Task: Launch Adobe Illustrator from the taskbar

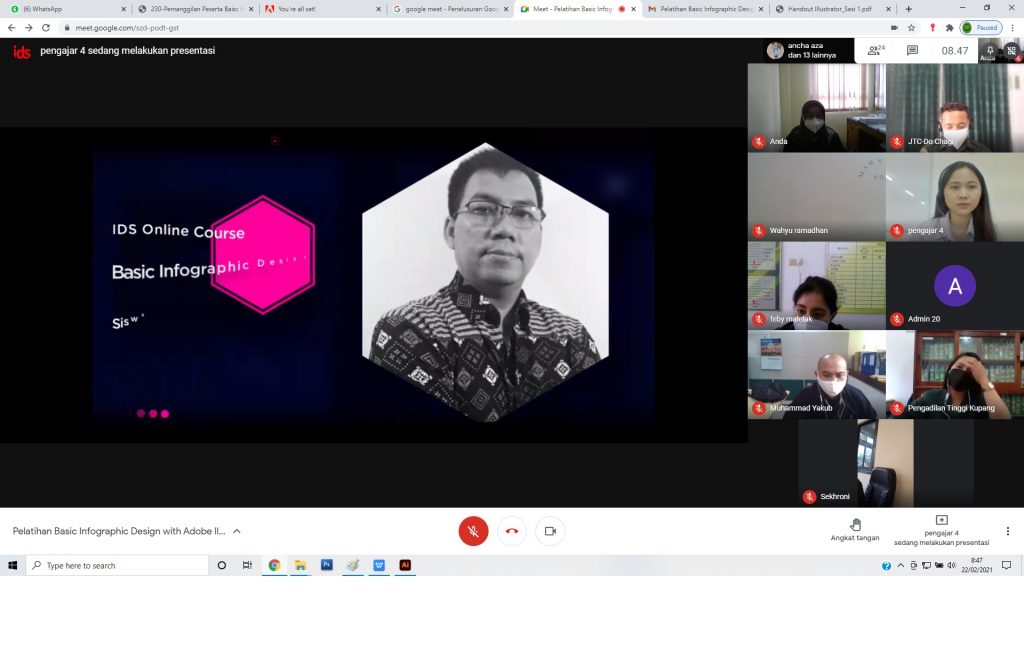Action: point(405,565)
